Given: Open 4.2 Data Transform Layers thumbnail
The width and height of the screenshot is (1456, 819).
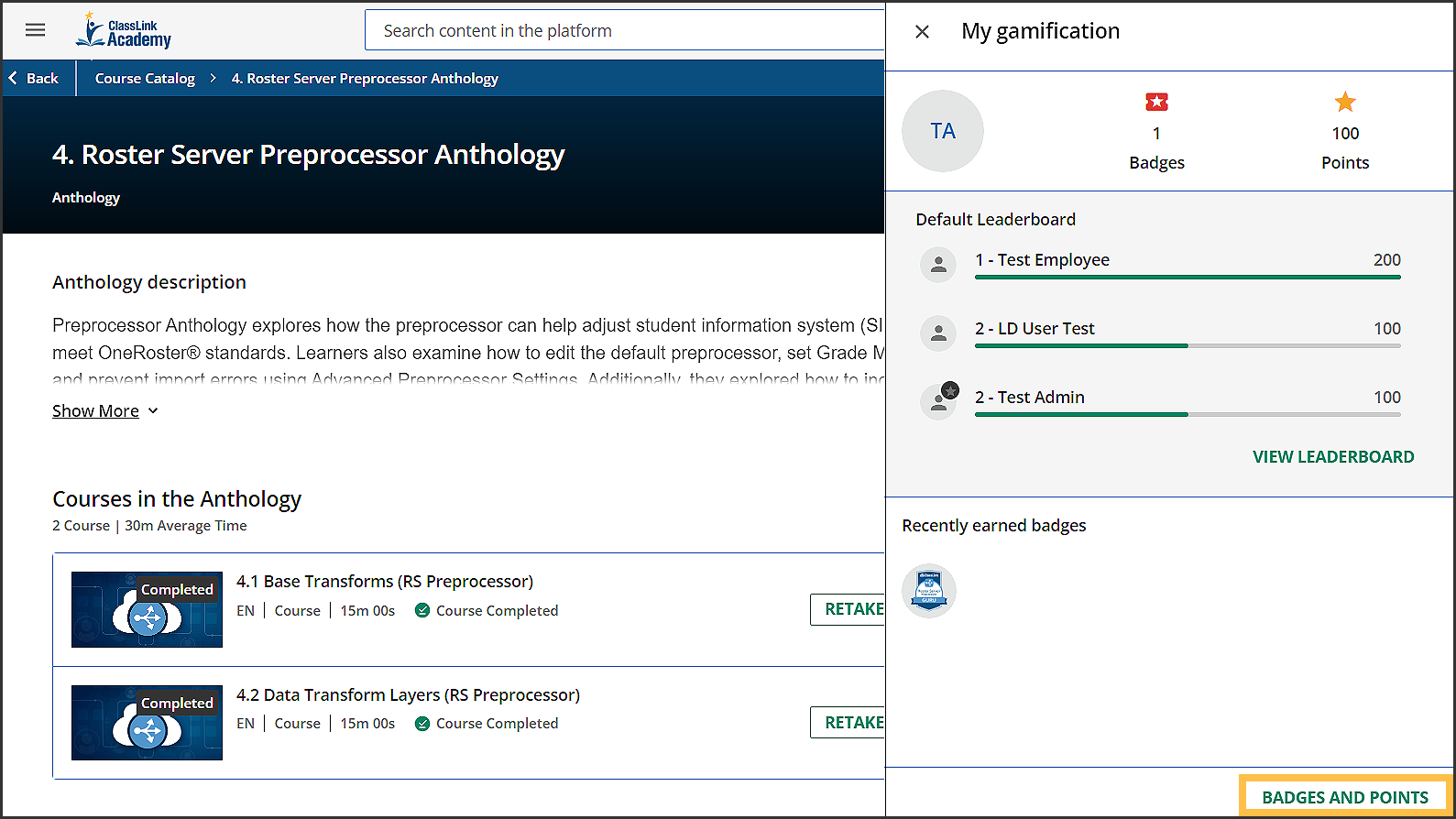Looking at the screenshot, I should click(x=147, y=723).
